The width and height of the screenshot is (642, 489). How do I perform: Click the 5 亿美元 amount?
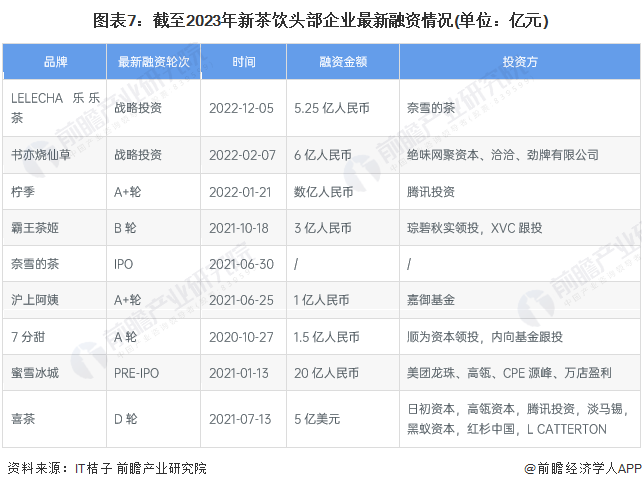[317, 419]
